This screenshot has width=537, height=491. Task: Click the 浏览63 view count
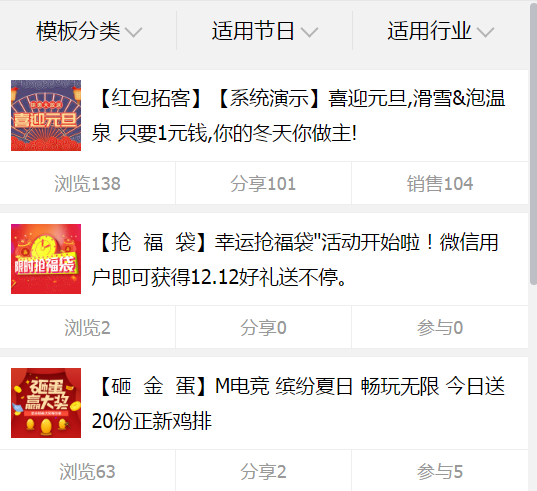point(87,471)
